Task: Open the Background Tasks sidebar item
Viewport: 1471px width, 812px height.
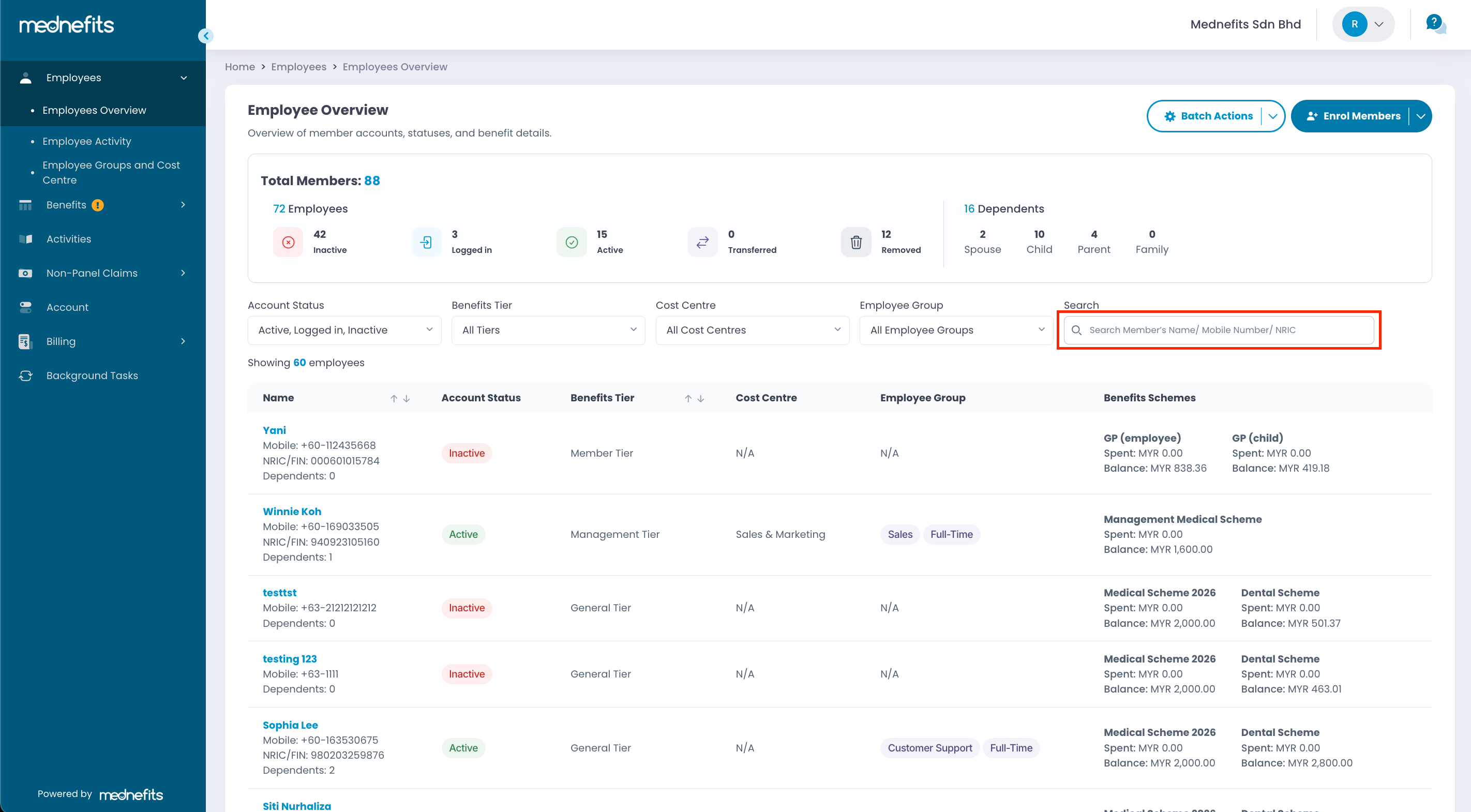Action: 92,375
